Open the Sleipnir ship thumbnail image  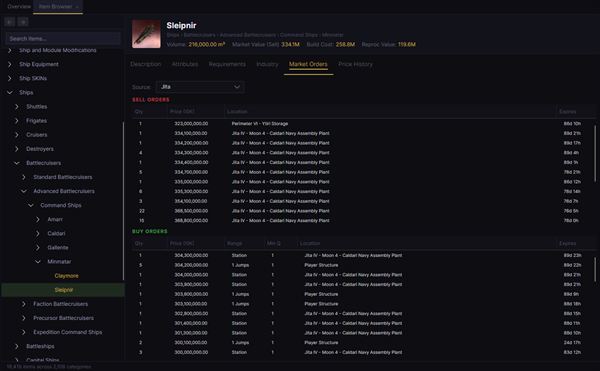(x=146, y=34)
